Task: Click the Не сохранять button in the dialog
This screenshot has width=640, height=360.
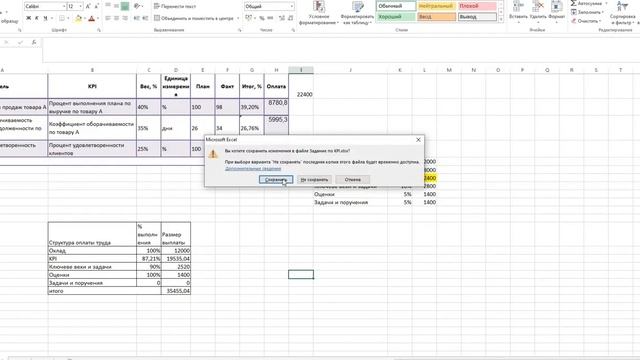Action: tap(314, 180)
